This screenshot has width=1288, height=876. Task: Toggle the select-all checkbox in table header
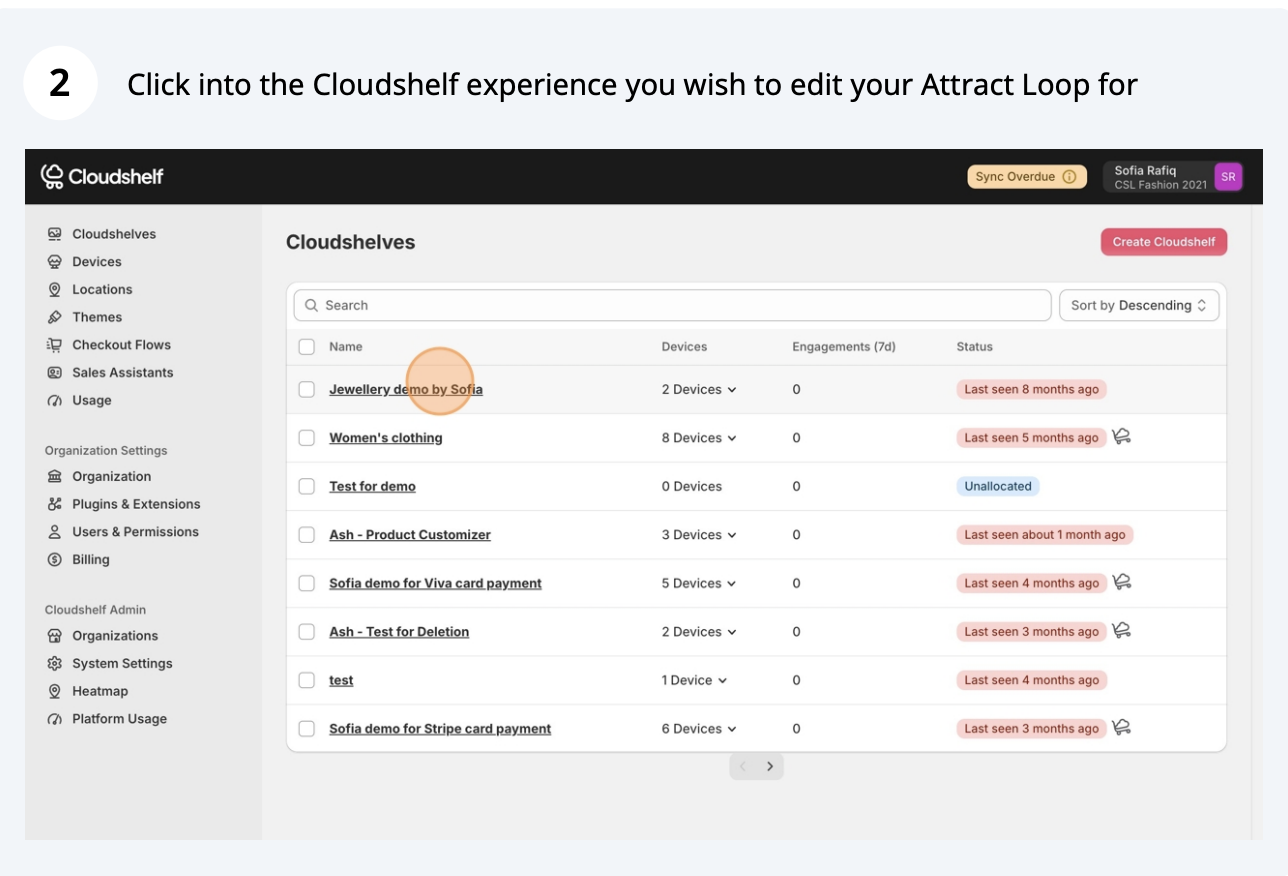tap(307, 347)
